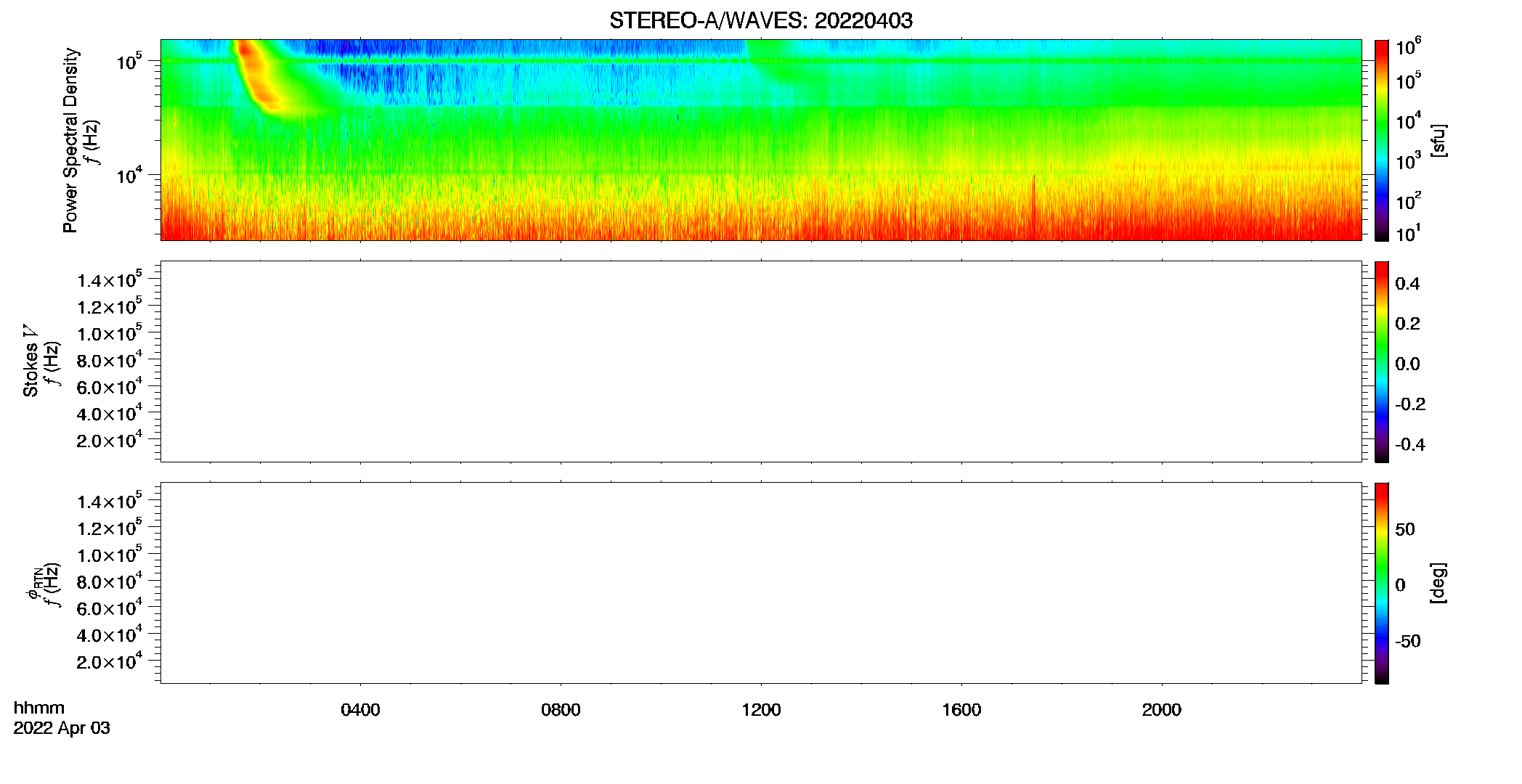Click the 0.2 tick on Stokes colorbar
The image size is (1522, 784).
click(x=1407, y=324)
